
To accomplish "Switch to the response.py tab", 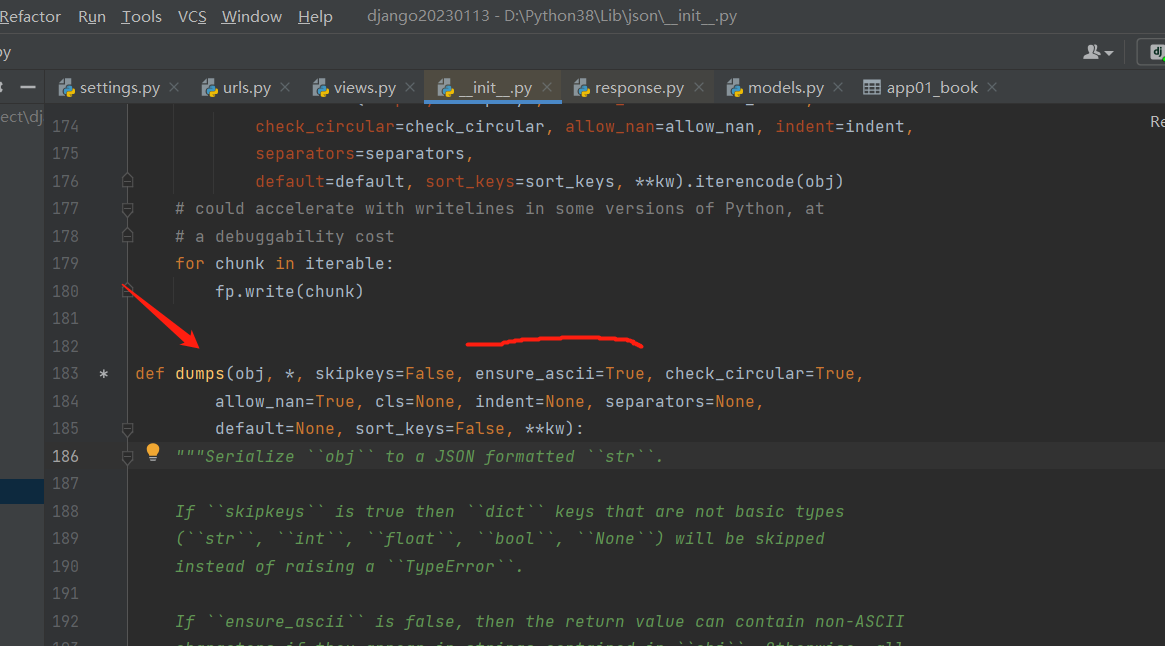I will click(639, 88).
